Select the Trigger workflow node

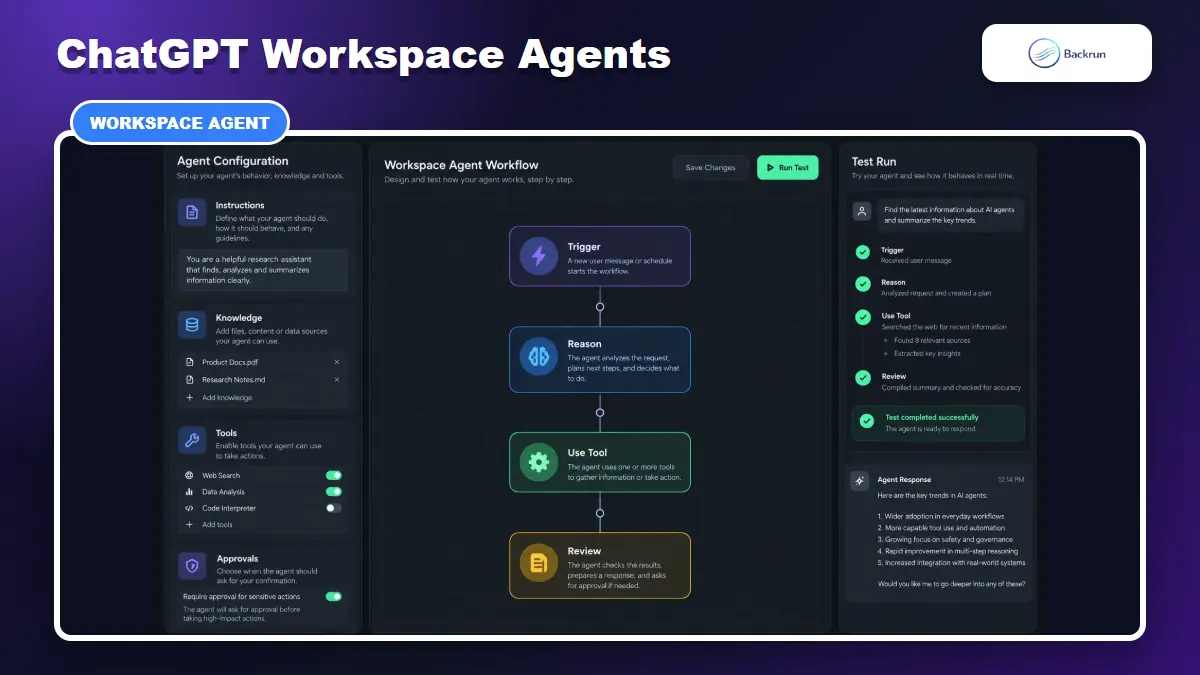point(600,256)
